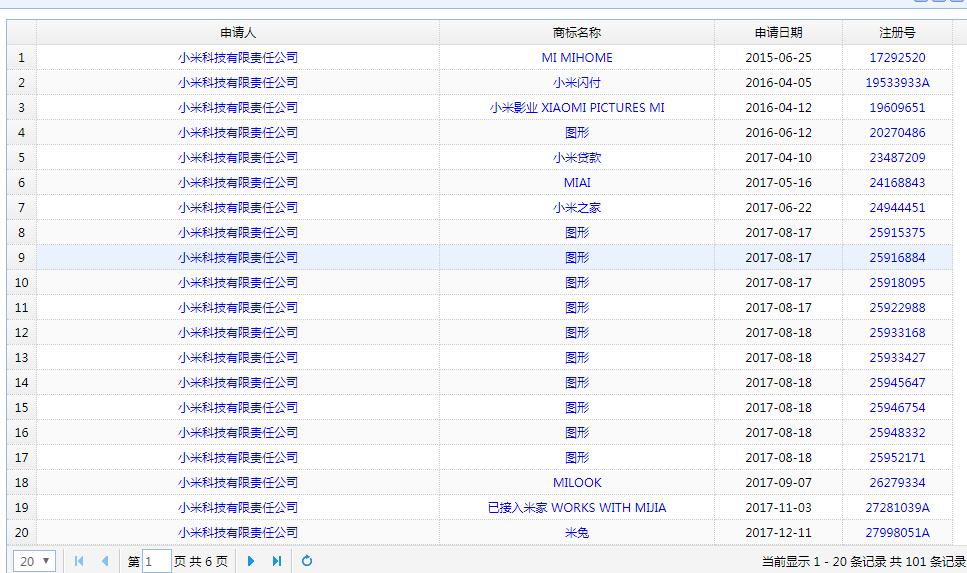Sort by 注册号 column header
This screenshot has width=967, height=573.
897,33
